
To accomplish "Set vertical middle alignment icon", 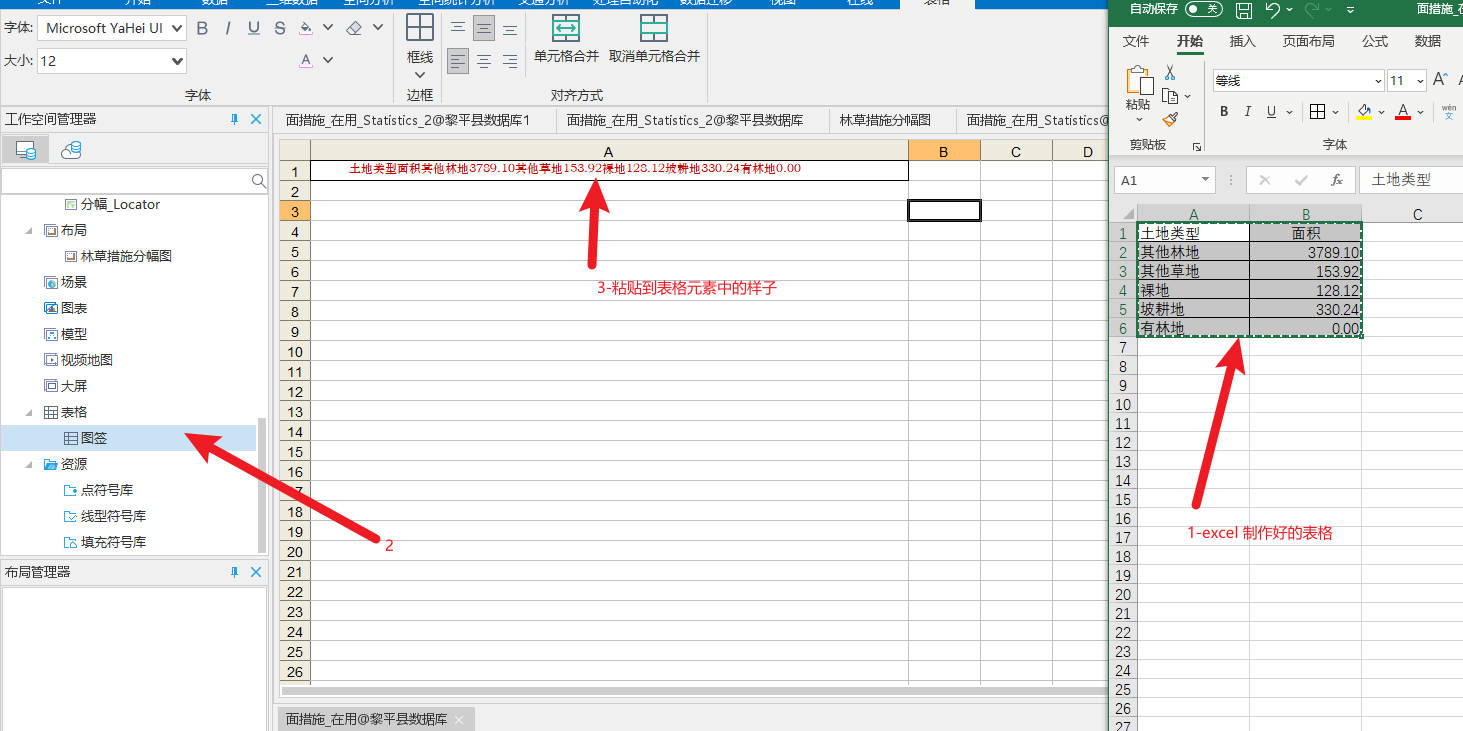I will [x=484, y=29].
